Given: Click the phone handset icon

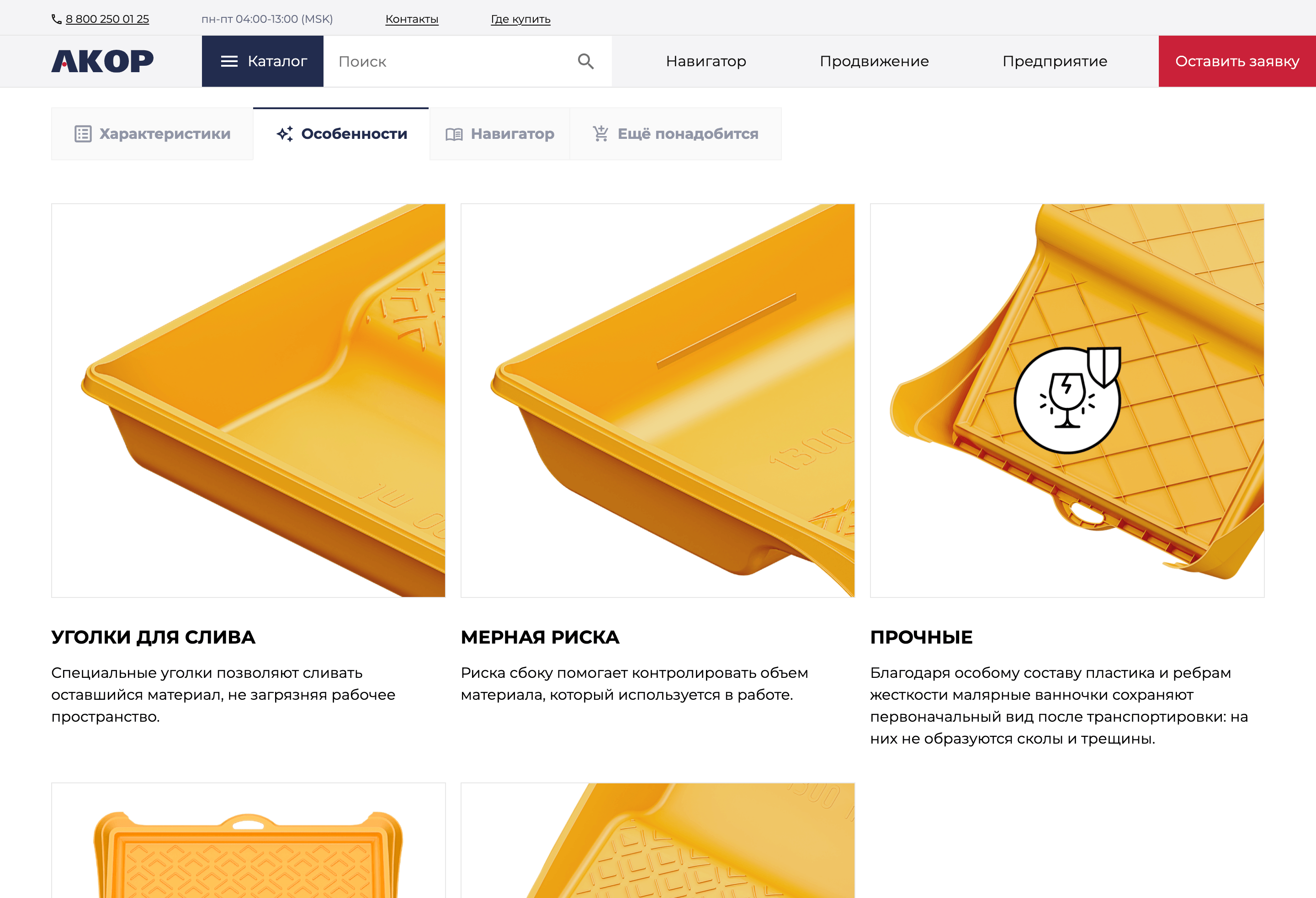Looking at the screenshot, I should click(57, 19).
